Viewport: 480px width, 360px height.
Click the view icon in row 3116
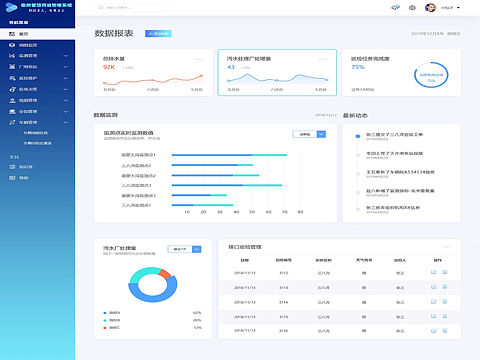click(434, 331)
